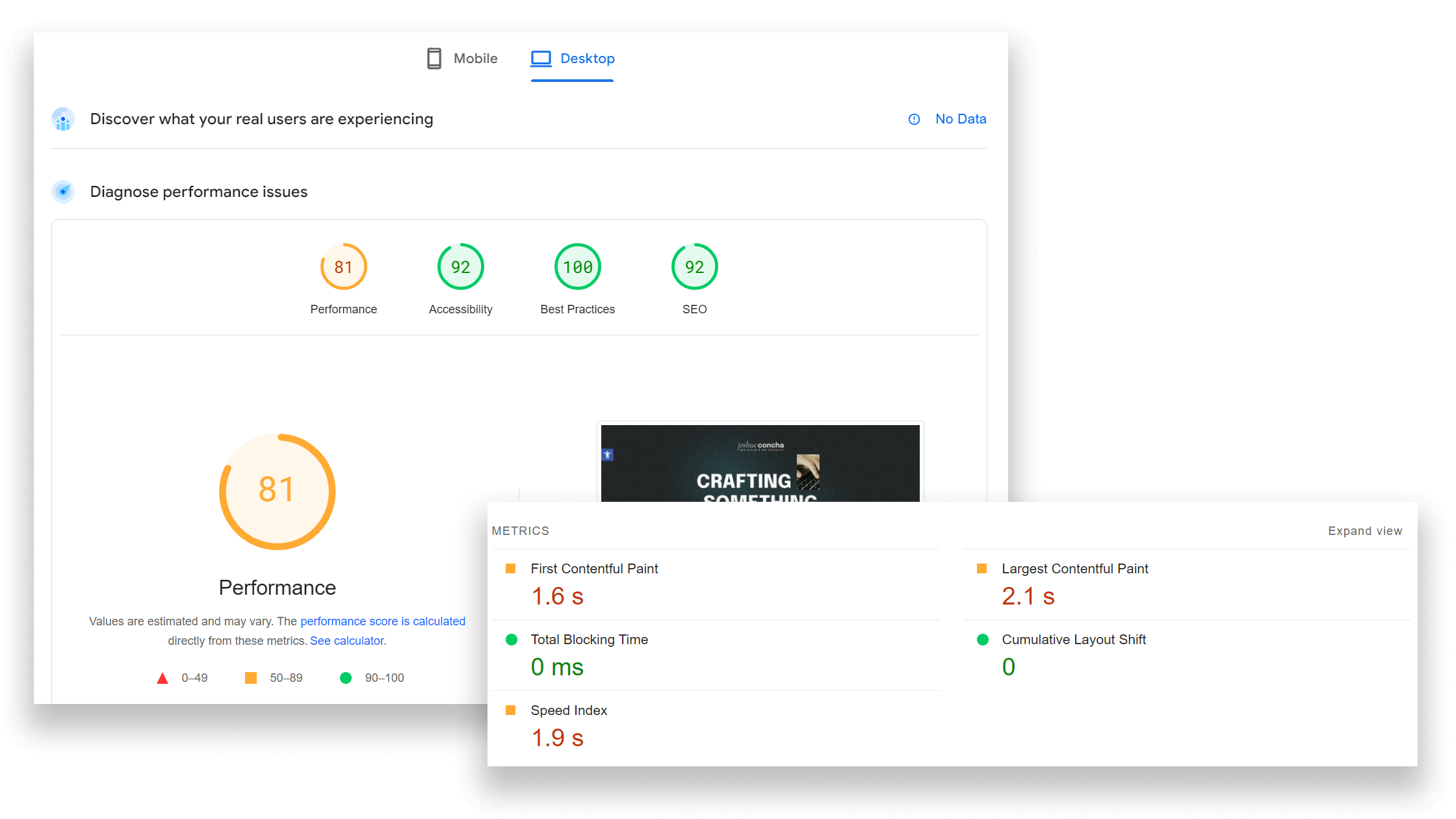1456x819 pixels.
Task: Click the orange square beside Speed Index
Action: point(512,710)
